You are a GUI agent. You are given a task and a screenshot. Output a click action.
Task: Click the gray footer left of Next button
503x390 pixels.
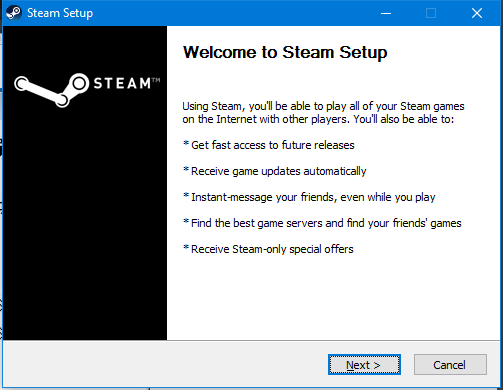(163, 365)
